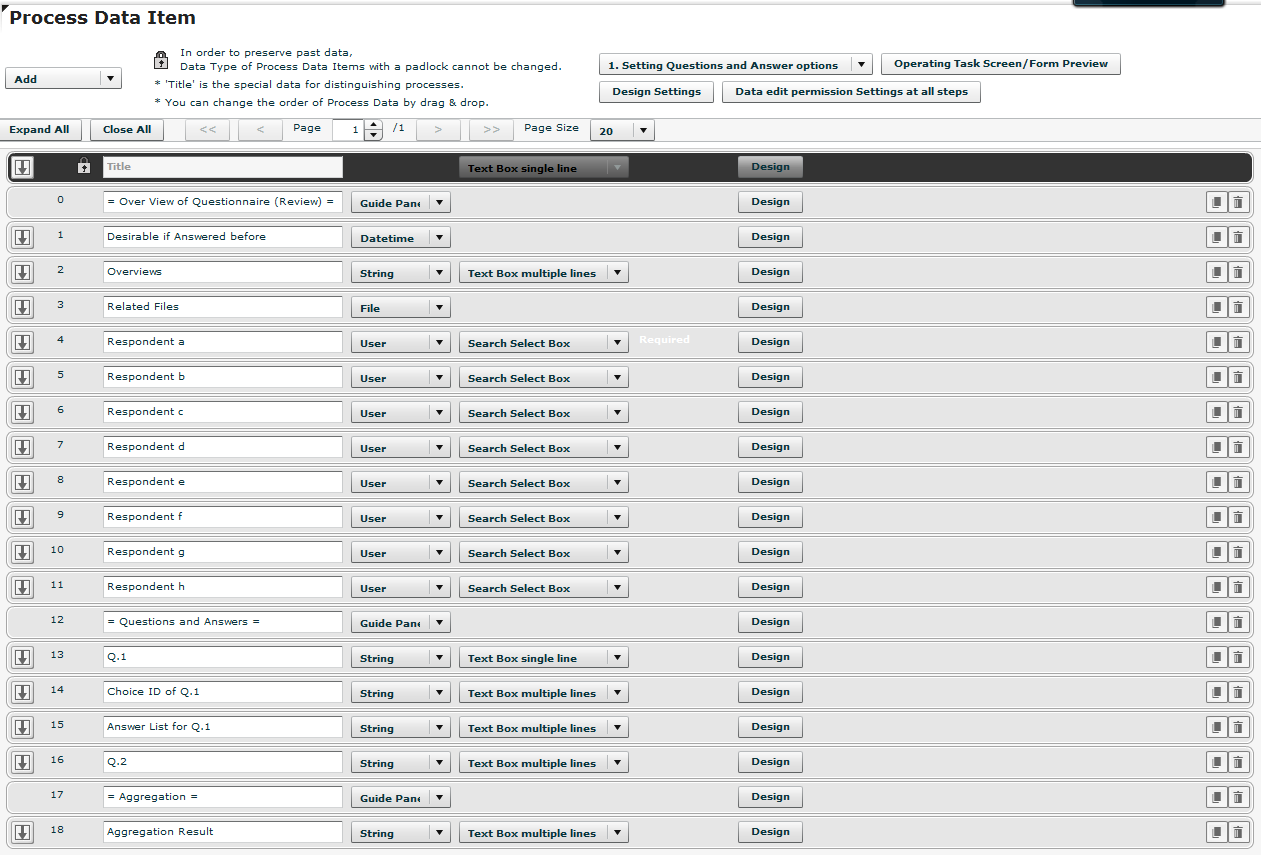1261x855 pixels.
Task: Open the Page Size dropdown showing 20
Action: click(622, 130)
